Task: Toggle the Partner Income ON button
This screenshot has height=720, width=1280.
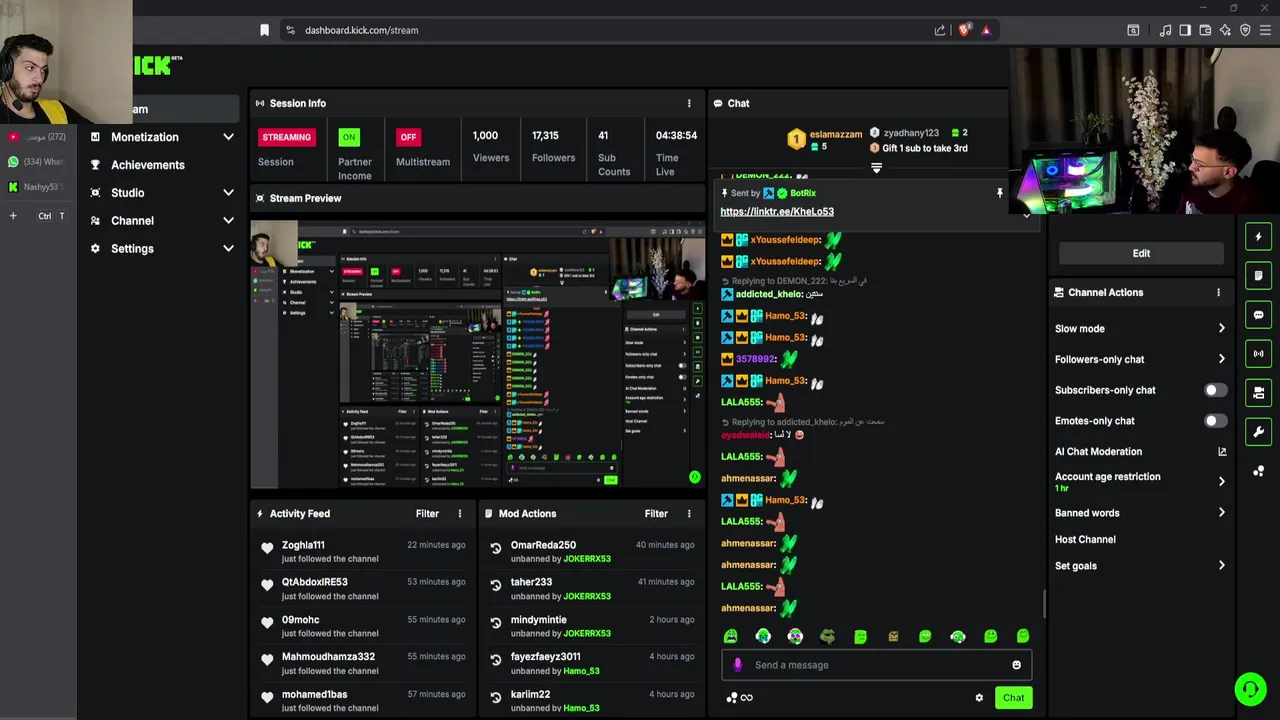Action: point(348,137)
